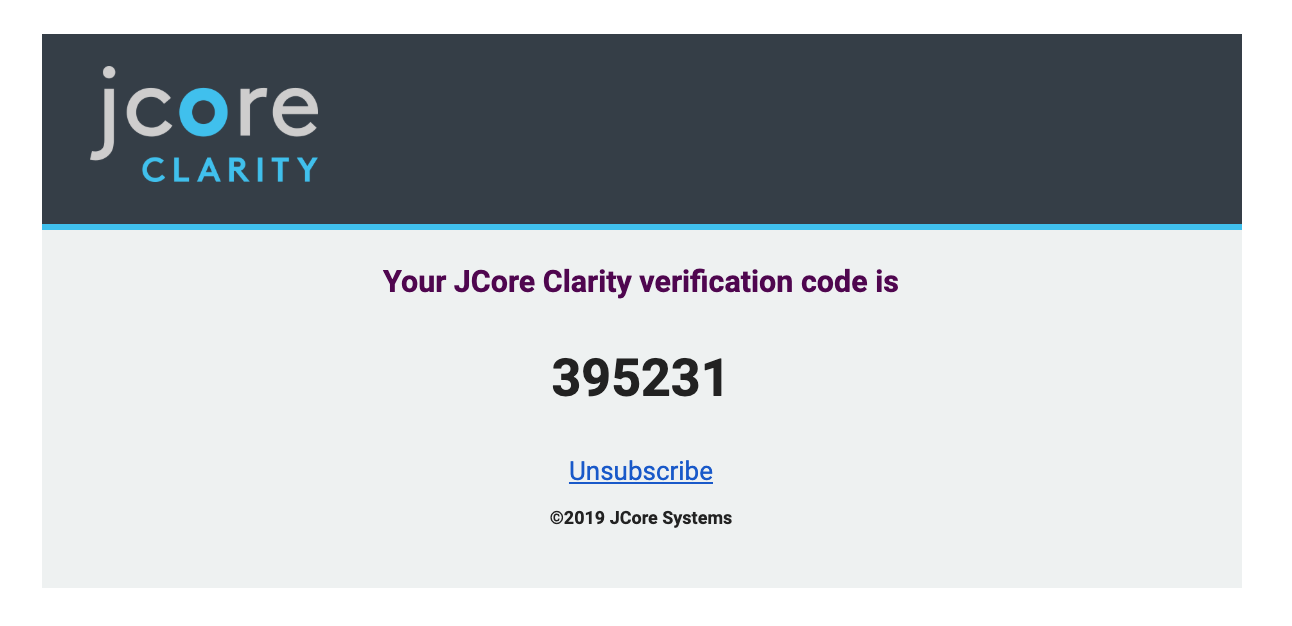Click the jcore Clarity logo

coord(204,124)
